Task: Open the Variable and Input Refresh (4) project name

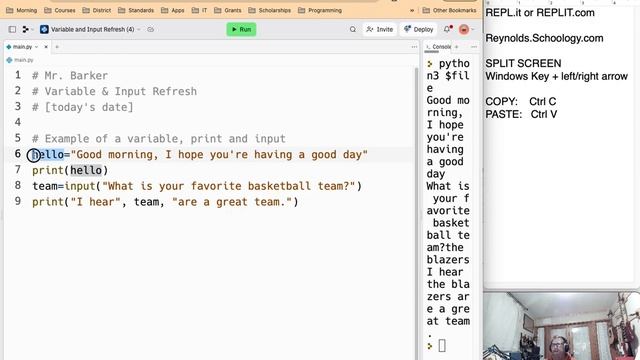Action: [x=92, y=29]
